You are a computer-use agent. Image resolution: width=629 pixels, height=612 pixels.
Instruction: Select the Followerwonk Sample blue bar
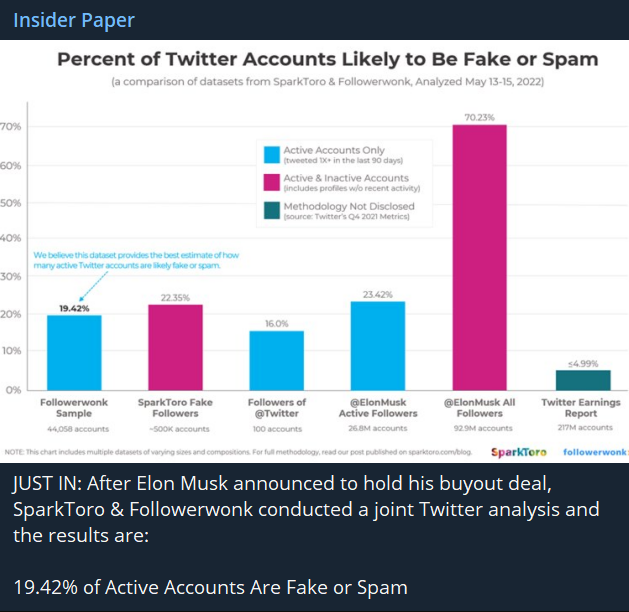point(74,352)
